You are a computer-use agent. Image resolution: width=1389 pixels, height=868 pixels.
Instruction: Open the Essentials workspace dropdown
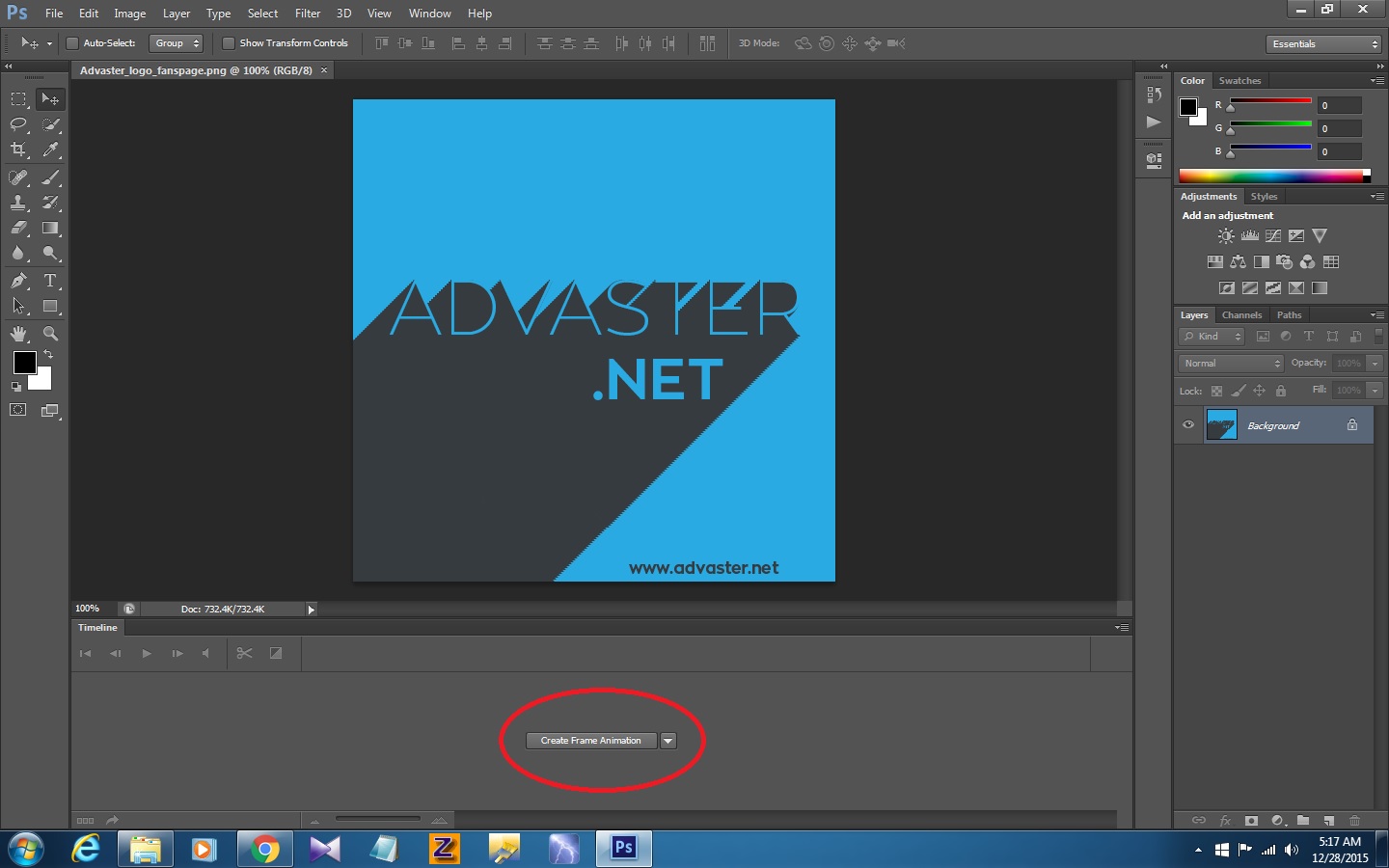click(x=1322, y=43)
